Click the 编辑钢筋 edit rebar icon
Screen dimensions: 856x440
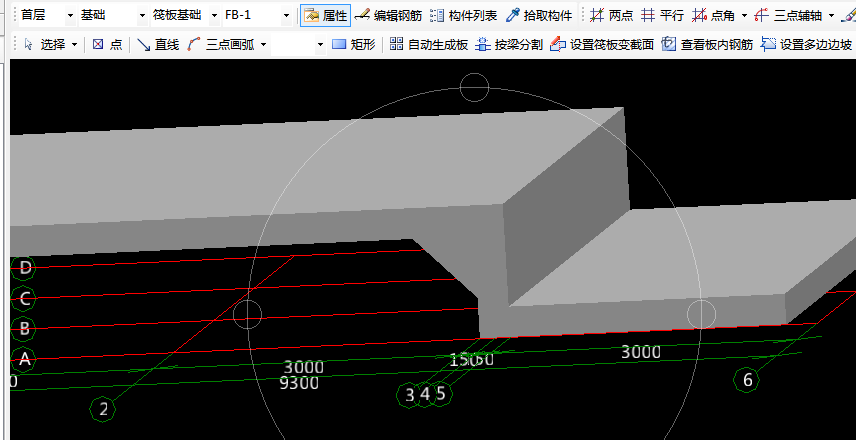tap(362, 16)
